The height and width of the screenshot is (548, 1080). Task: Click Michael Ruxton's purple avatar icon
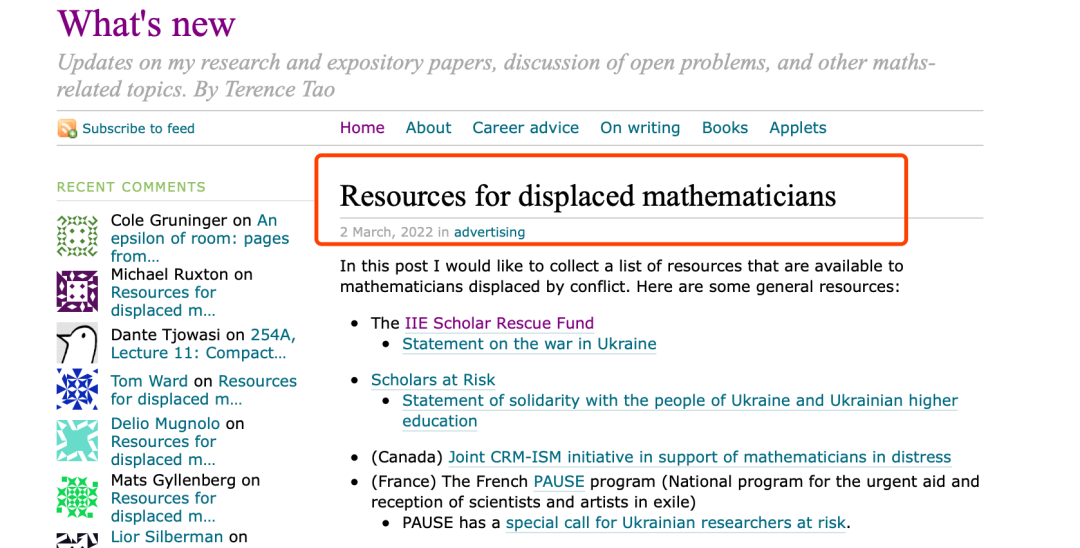coord(77,291)
